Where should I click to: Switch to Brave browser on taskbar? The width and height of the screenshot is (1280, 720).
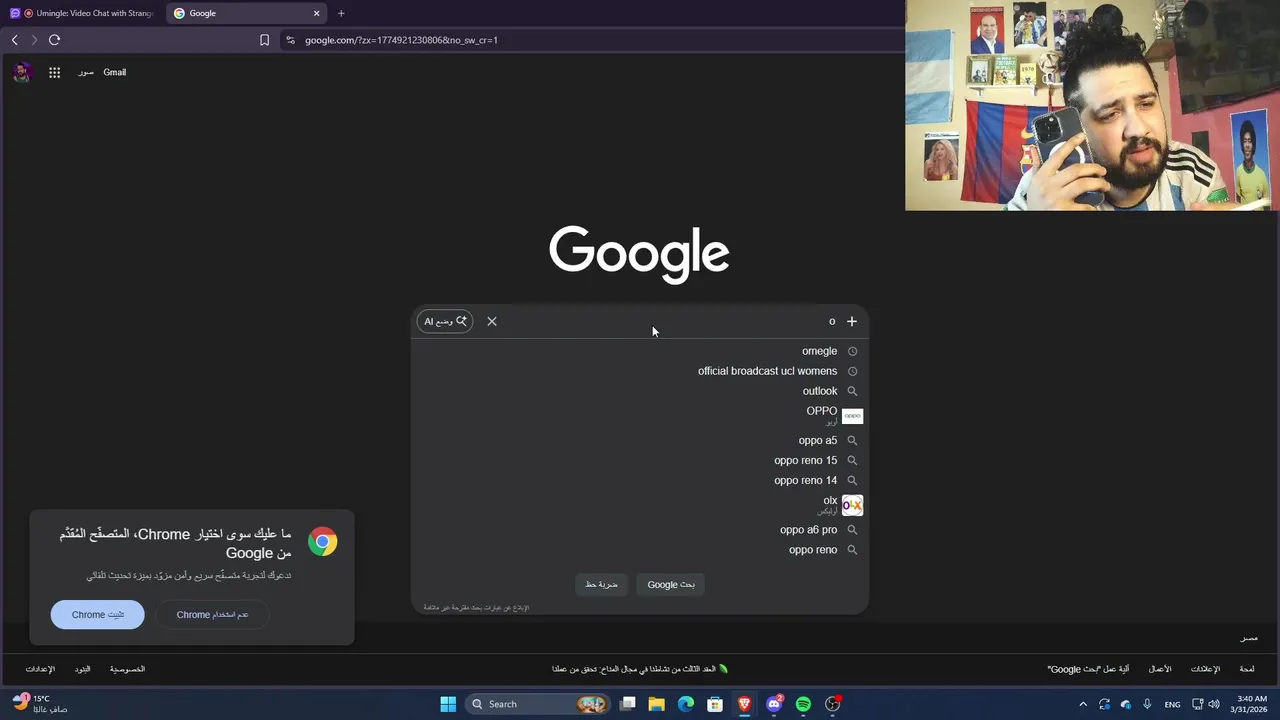(744, 704)
